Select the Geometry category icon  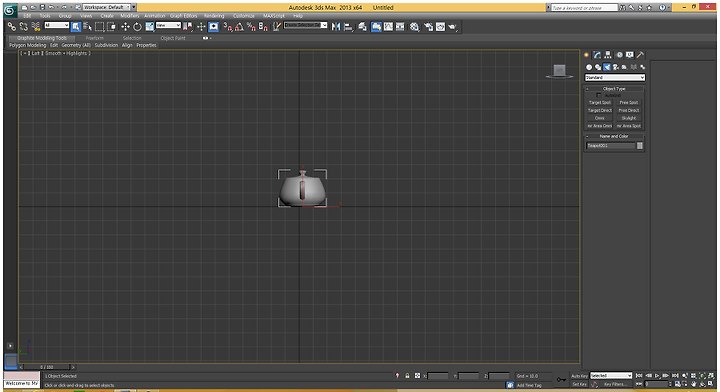589,67
